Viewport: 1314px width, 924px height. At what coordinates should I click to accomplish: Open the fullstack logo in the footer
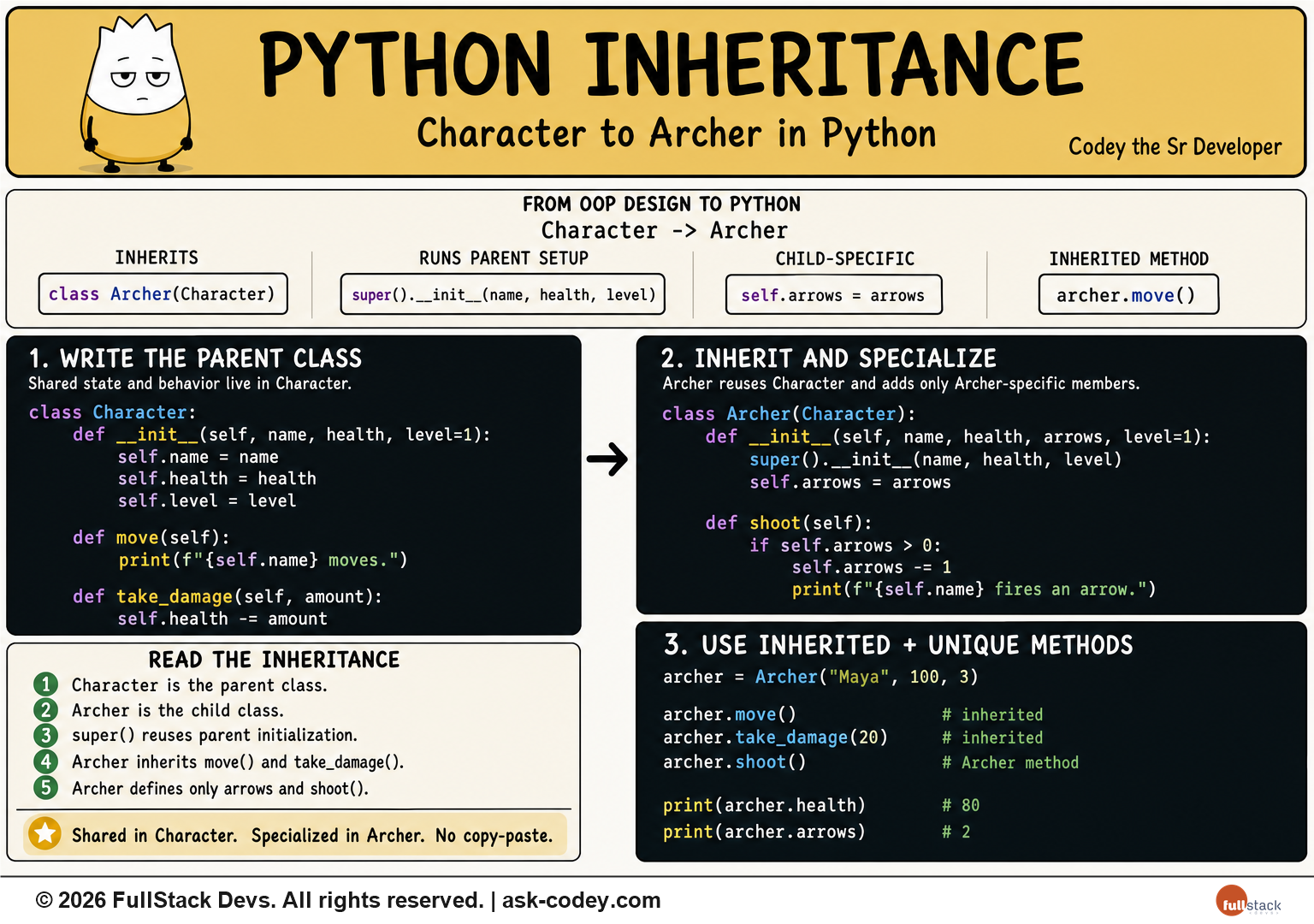(x=1248, y=902)
